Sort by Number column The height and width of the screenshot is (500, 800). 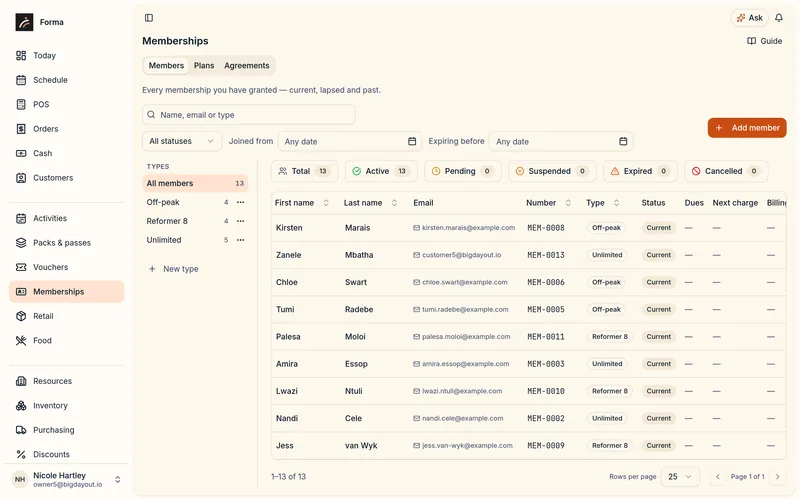click(x=548, y=203)
